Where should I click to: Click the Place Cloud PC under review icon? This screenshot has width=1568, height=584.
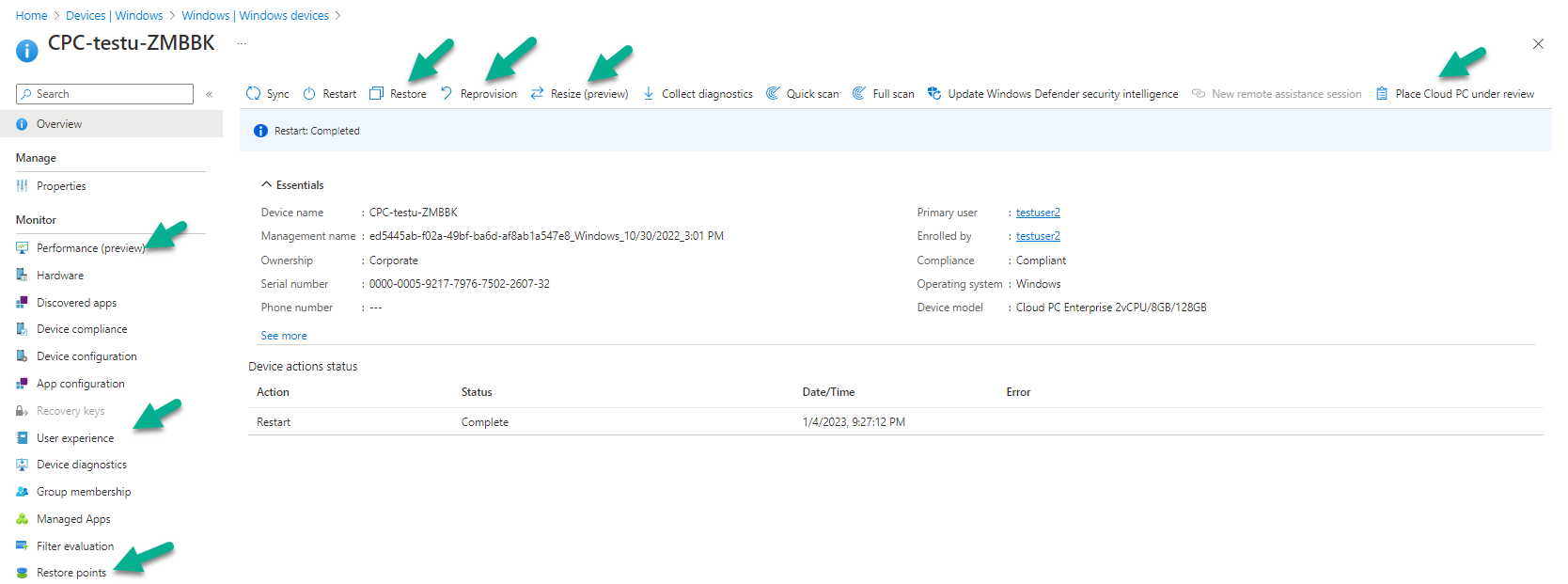click(x=1382, y=93)
